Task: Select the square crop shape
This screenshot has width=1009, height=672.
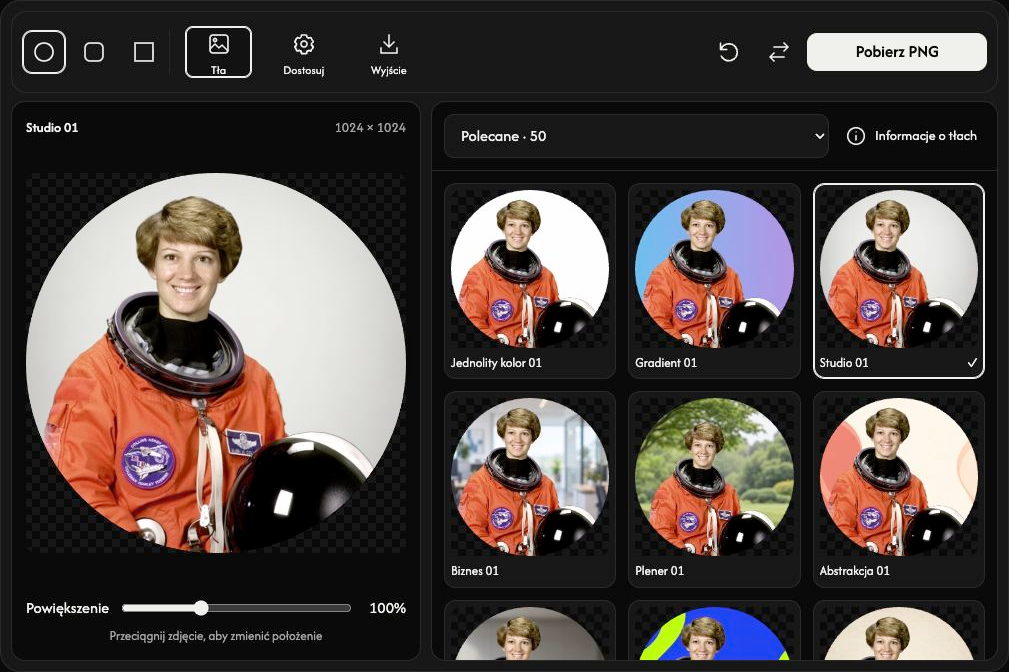Action: 143,52
